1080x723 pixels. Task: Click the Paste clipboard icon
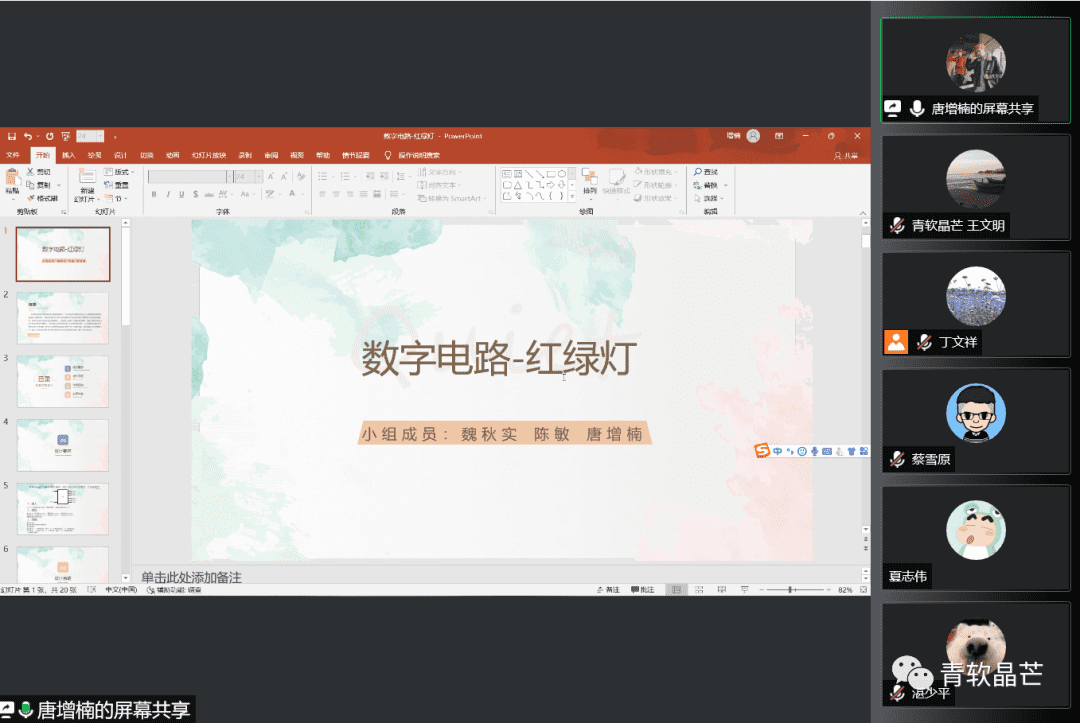pos(13,179)
